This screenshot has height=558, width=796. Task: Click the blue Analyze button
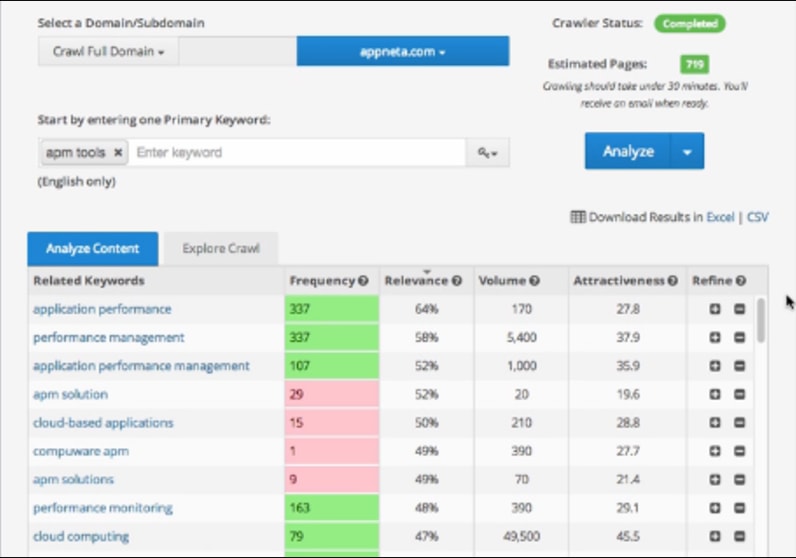[628, 152]
